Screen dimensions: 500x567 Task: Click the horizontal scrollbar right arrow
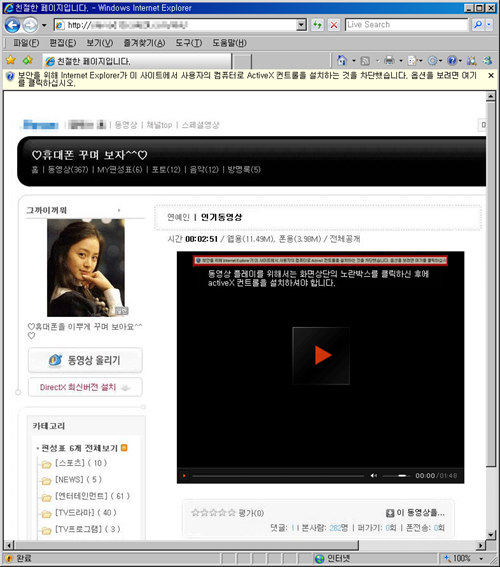pyautogui.click(x=480, y=545)
